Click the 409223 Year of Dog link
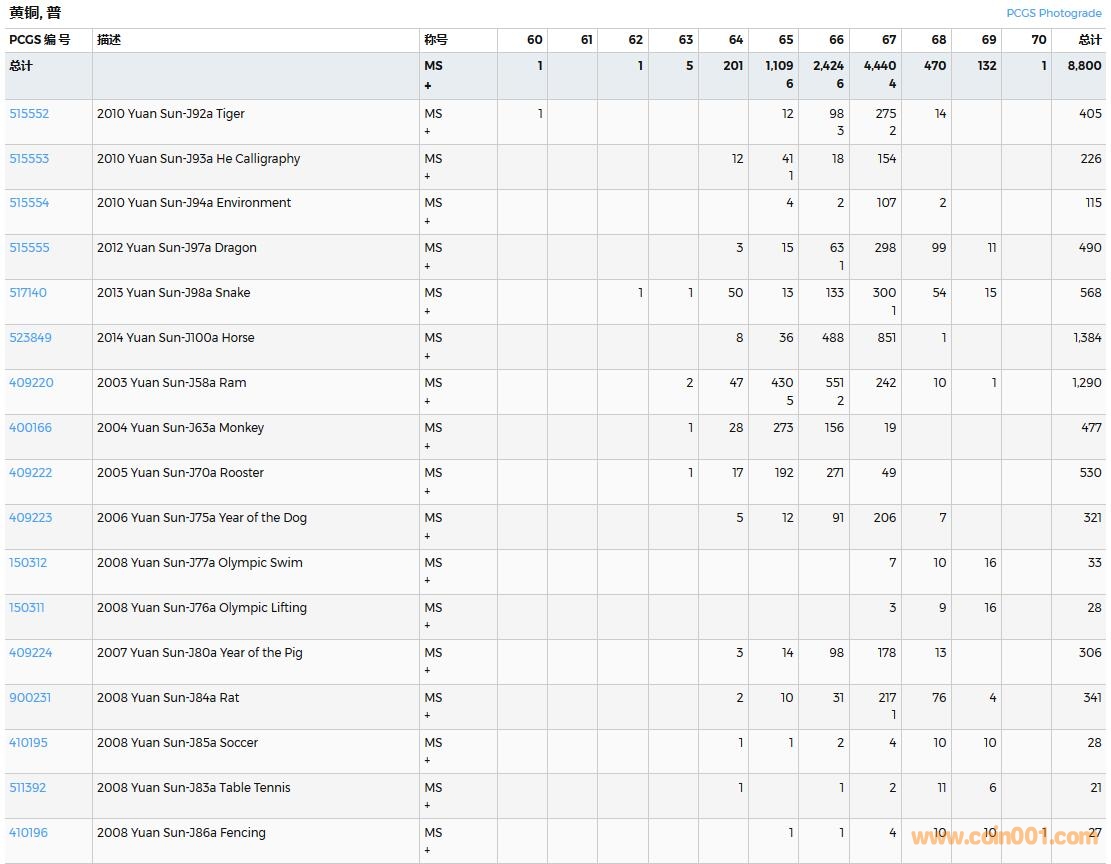Screen dimensions: 1111x864 [x=30, y=518]
